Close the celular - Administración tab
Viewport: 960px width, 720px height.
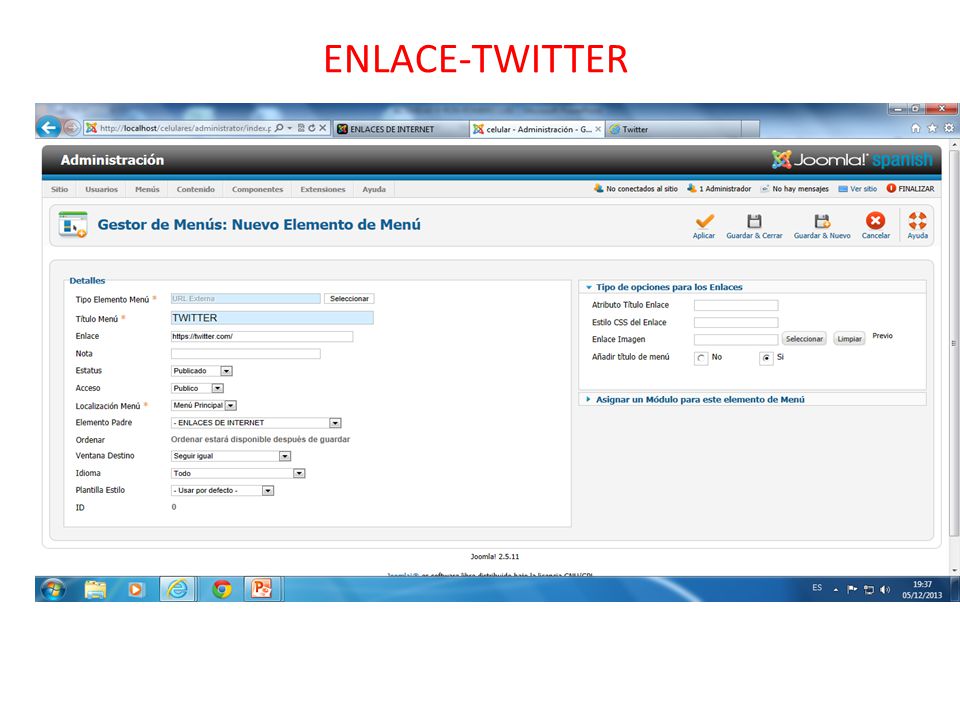[x=598, y=129]
